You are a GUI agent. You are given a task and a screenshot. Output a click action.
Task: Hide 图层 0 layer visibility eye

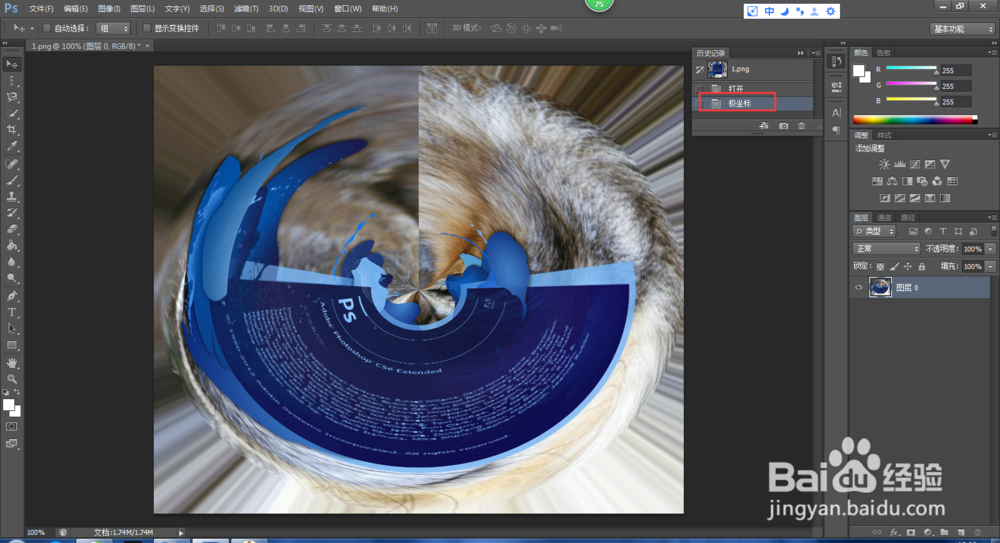(x=858, y=288)
